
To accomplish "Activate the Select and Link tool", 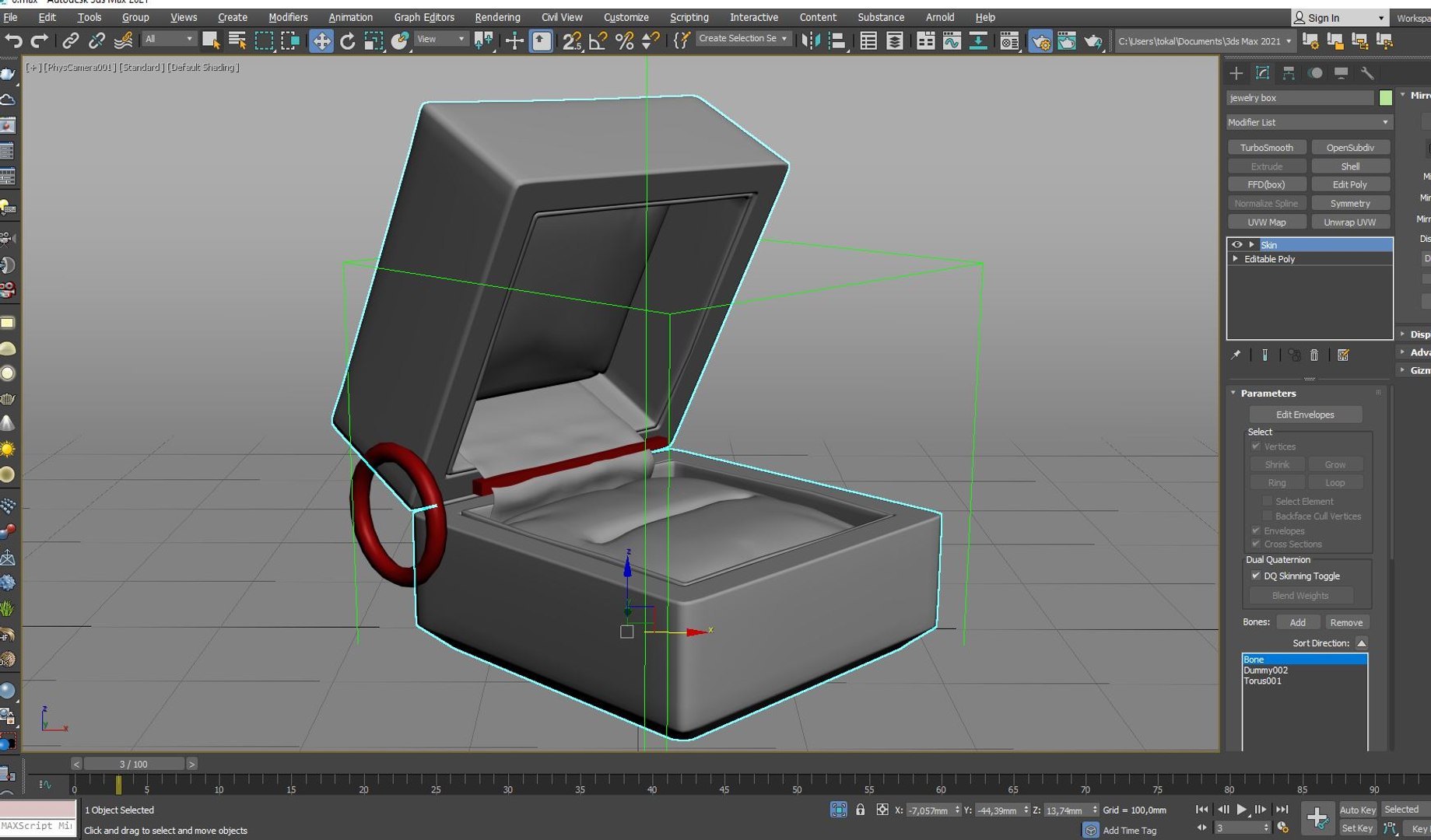I will click(x=70, y=40).
